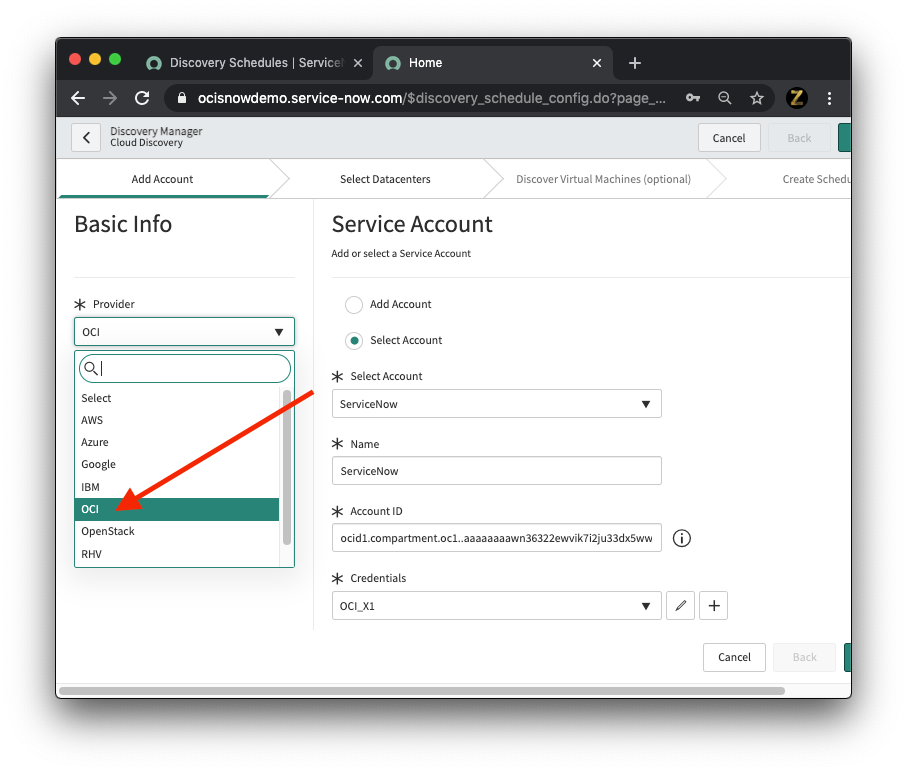Viewport: 907px width, 772px height.
Task: Click the top Cancel button
Action: [x=729, y=138]
